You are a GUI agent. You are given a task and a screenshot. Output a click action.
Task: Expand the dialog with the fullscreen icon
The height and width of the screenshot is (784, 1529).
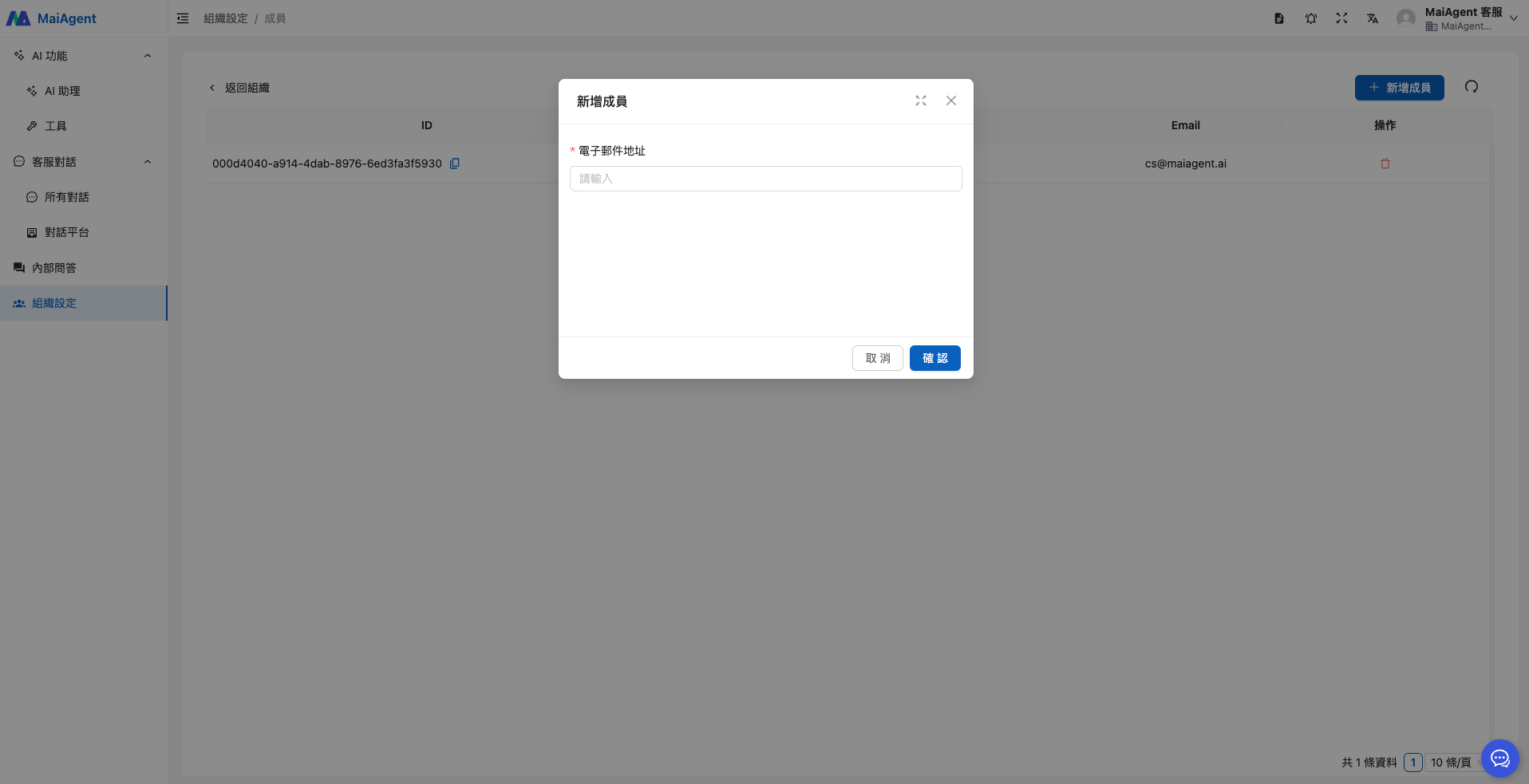920,100
